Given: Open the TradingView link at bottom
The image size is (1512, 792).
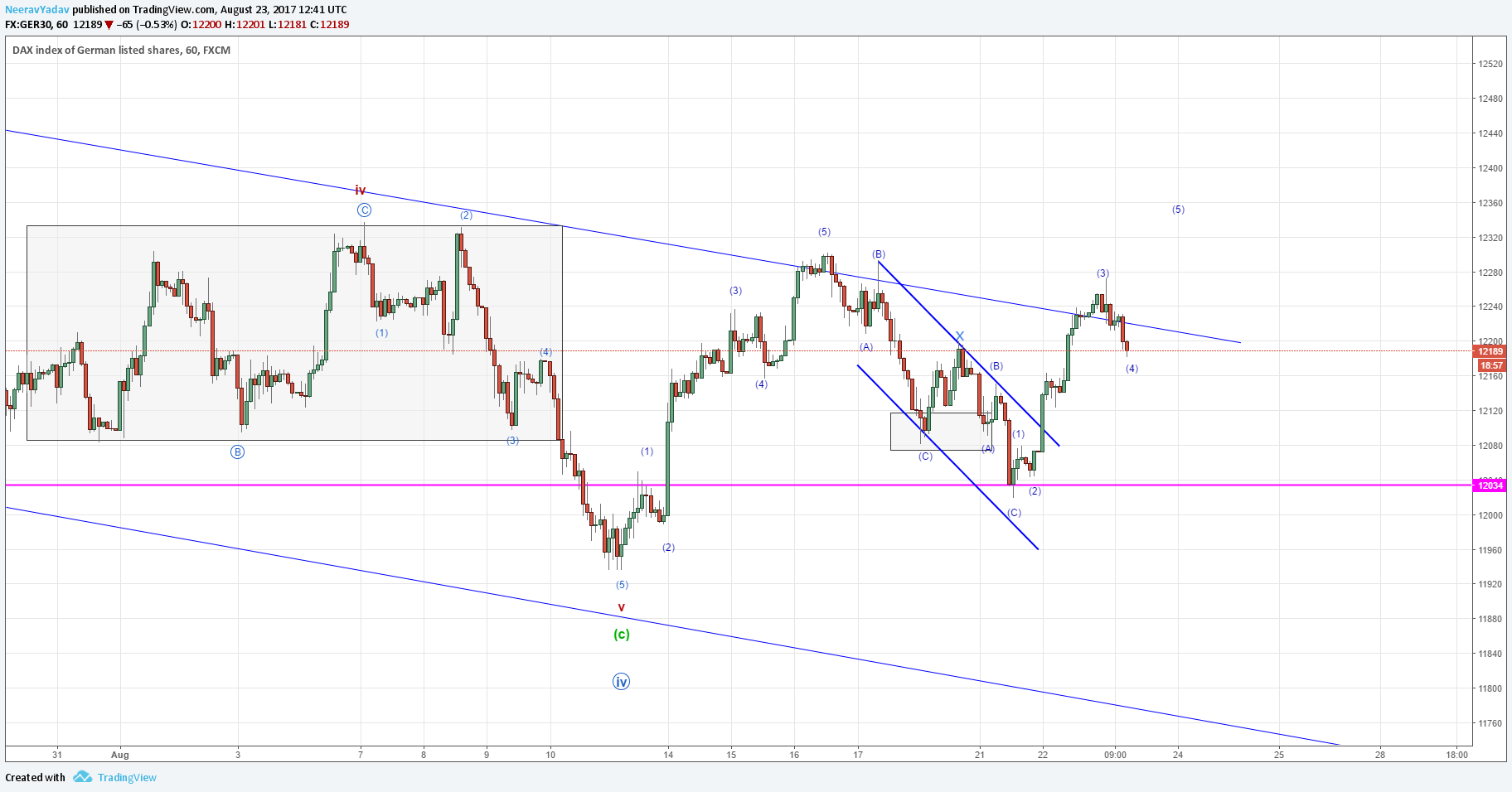Looking at the screenshot, I should coord(127,777).
